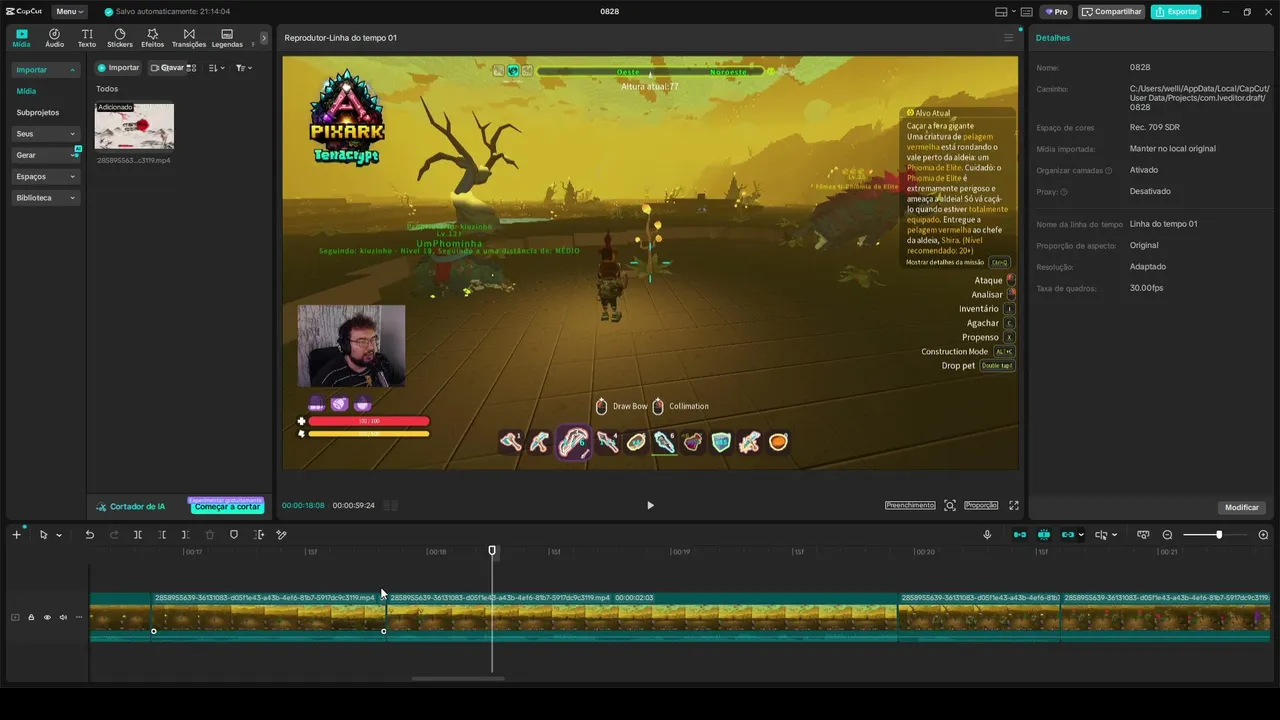Collapse the Importar sidebar section
This screenshot has height=720, width=1280.
[46, 70]
